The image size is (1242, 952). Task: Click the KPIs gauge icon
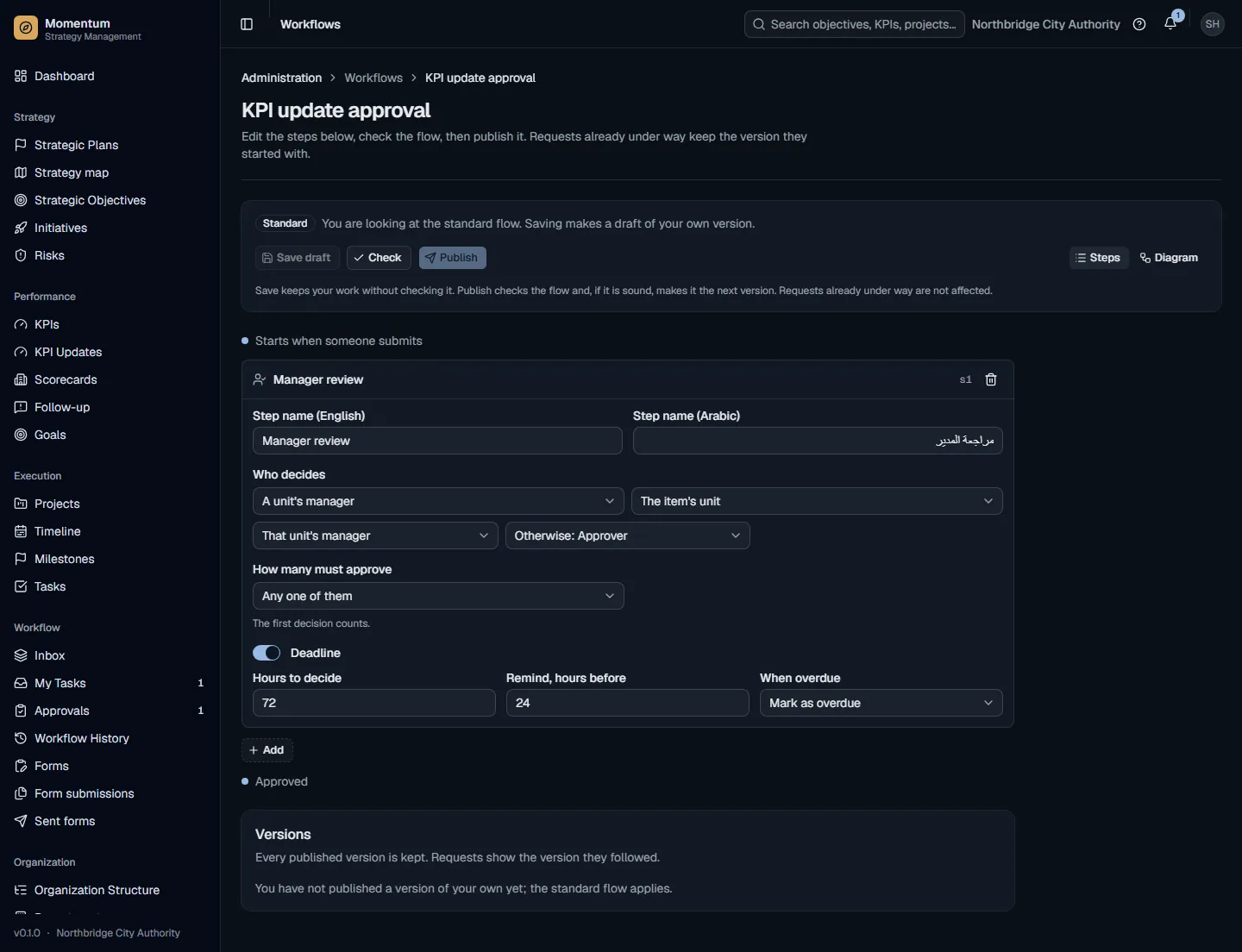21,324
